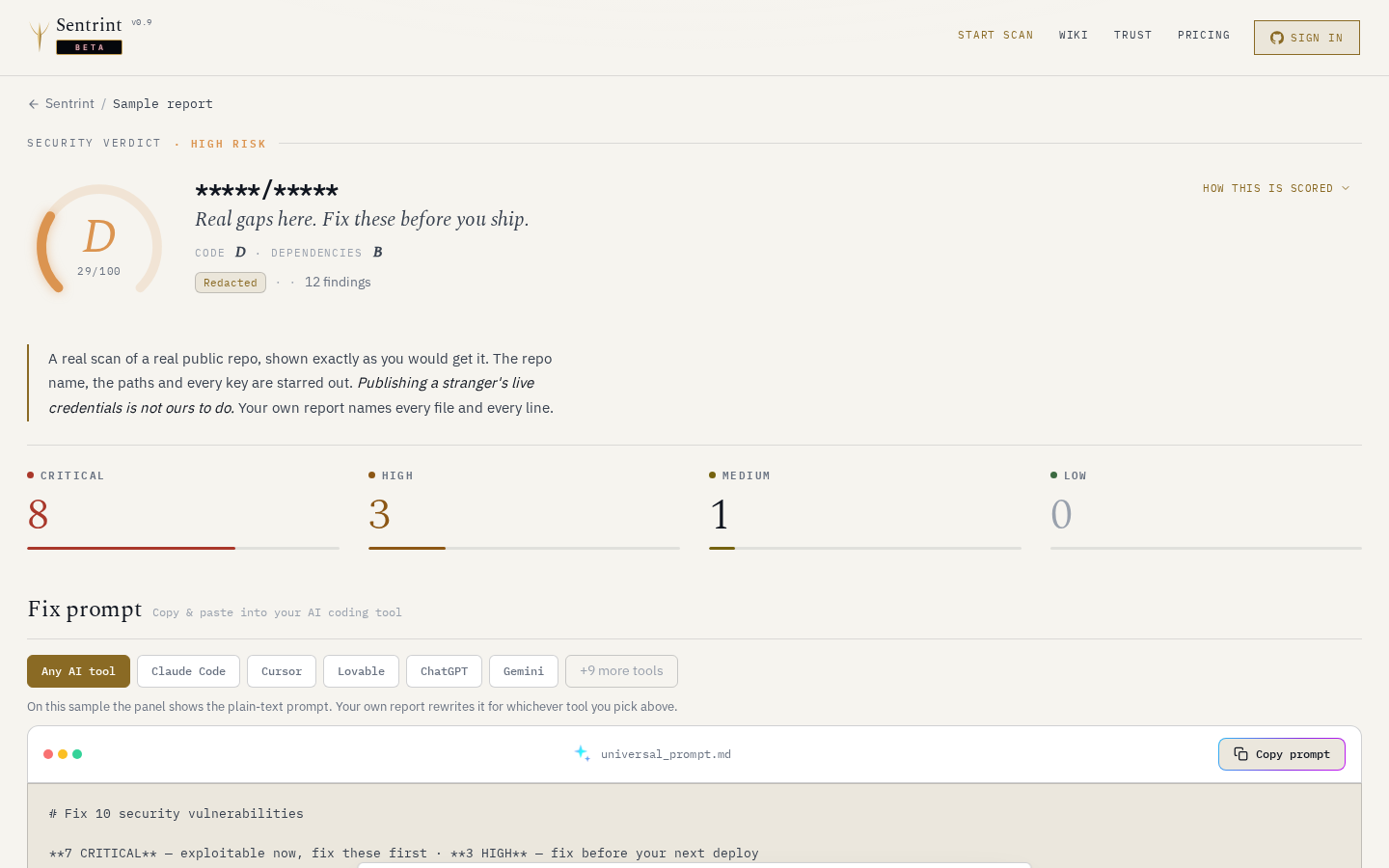Viewport: 1389px width, 868px height.
Task: Select the Any AI tool tab
Action: [78, 671]
